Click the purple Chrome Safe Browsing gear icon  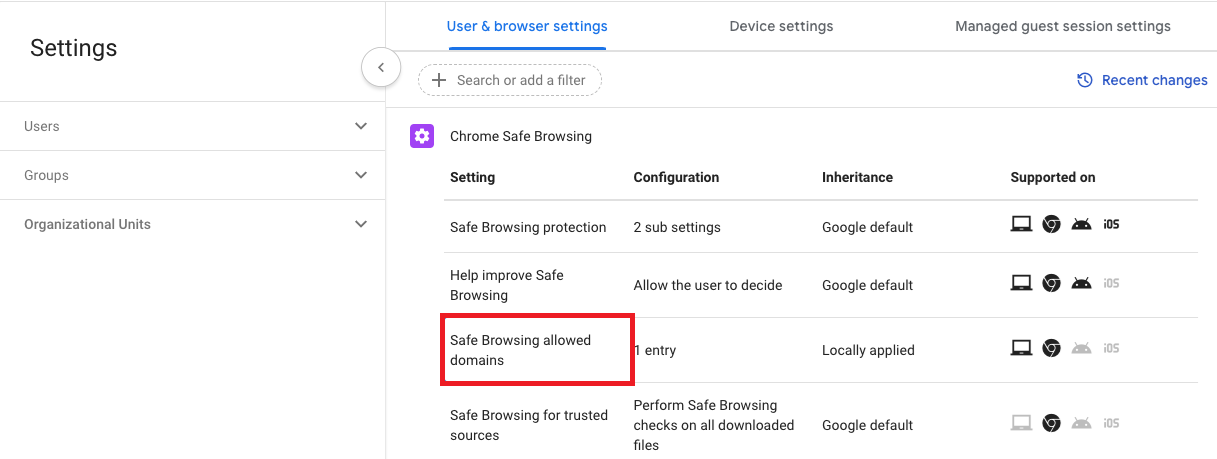click(x=422, y=136)
